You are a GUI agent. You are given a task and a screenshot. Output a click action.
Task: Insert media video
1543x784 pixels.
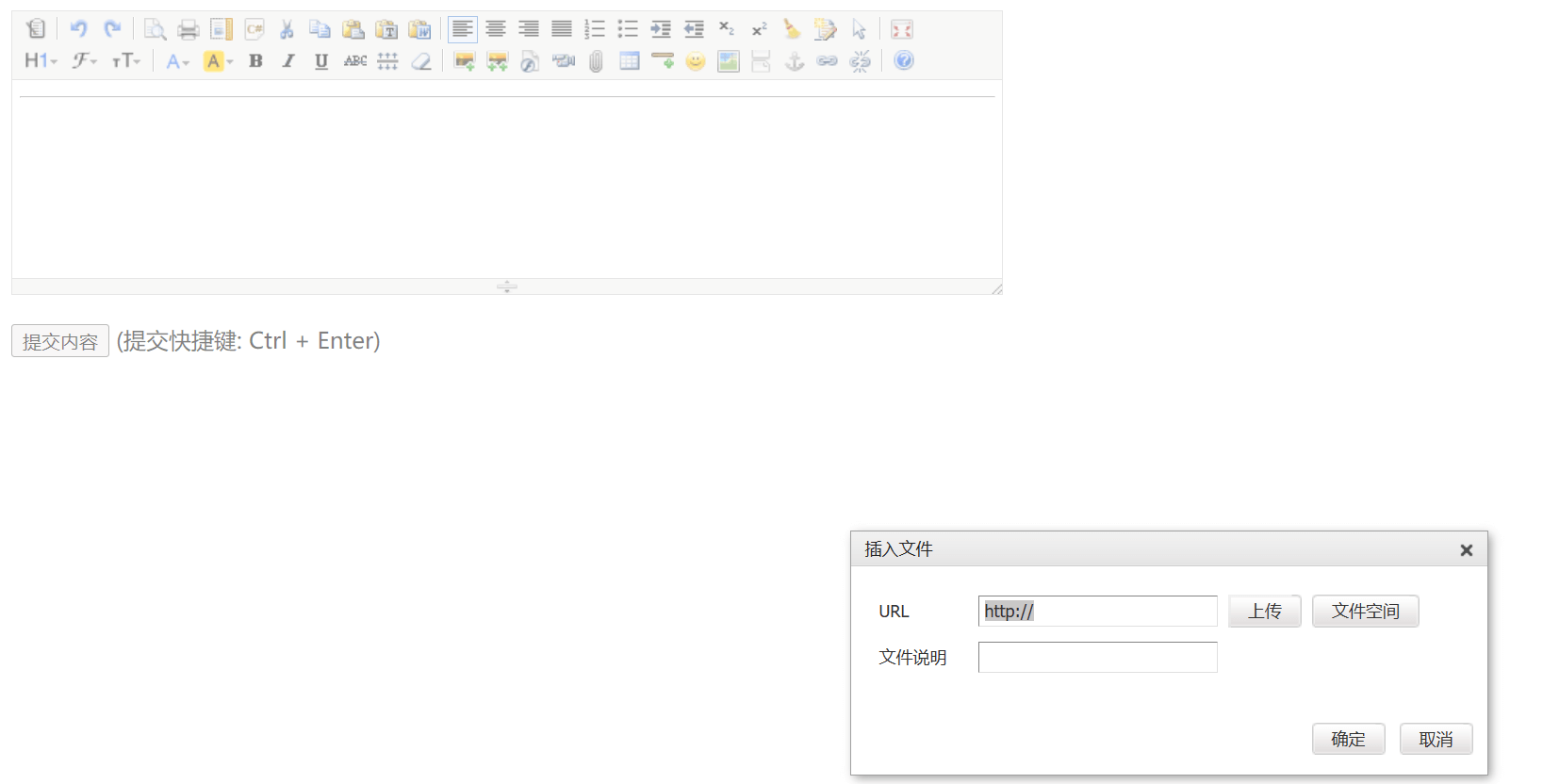pyautogui.click(x=563, y=60)
